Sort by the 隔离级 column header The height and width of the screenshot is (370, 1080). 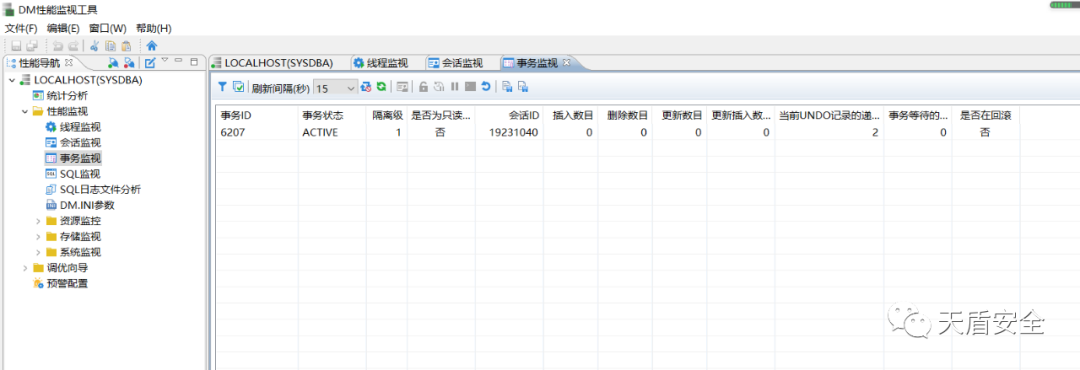[387, 115]
